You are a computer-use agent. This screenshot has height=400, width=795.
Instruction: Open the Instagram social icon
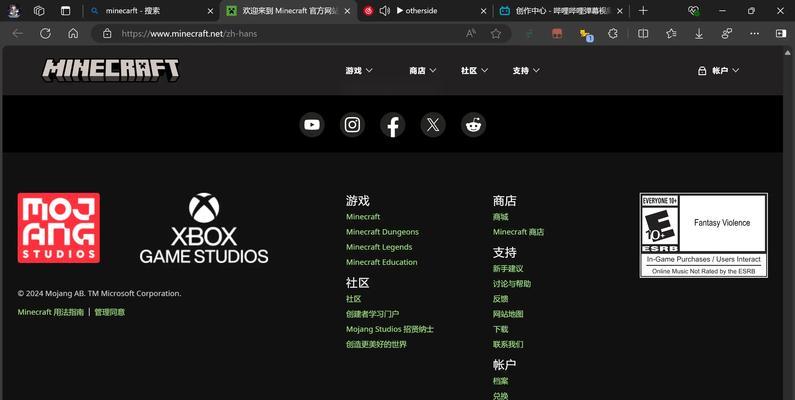coord(352,125)
